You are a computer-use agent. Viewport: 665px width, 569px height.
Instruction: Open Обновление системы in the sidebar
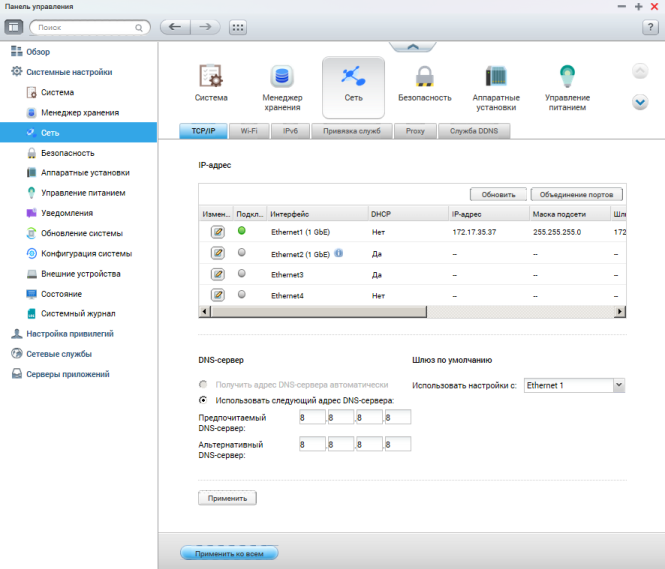coord(82,233)
